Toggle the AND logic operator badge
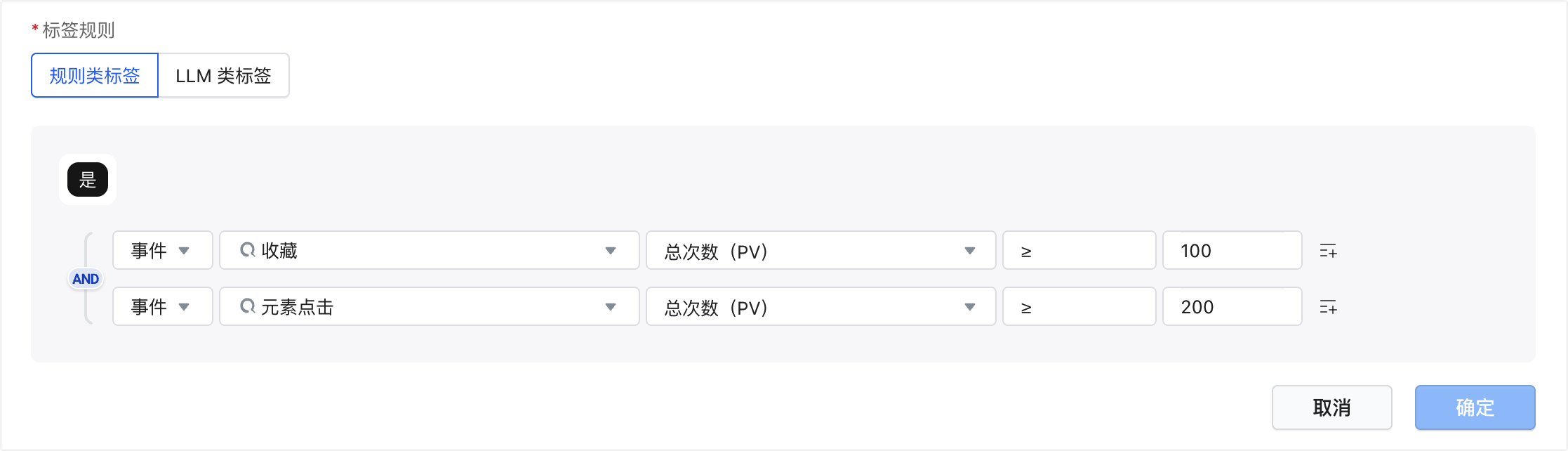The image size is (1568, 451). point(86,279)
